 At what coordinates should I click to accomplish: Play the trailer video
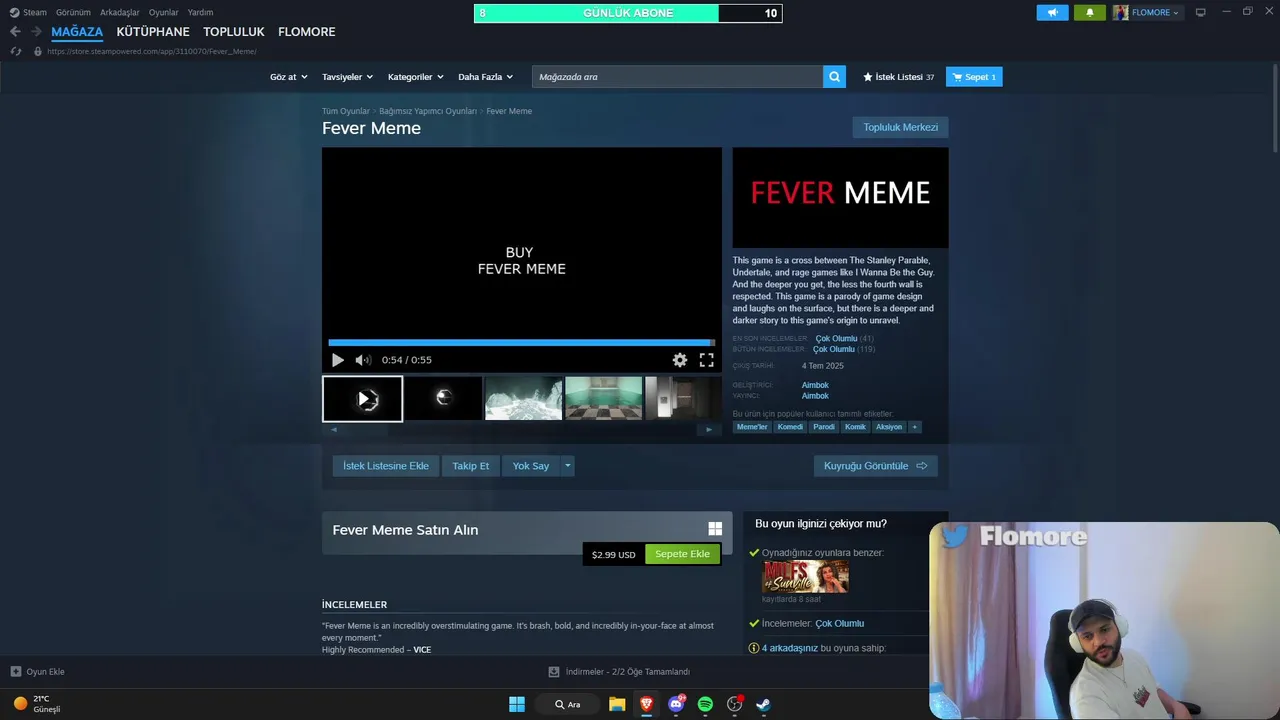(338, 360)
